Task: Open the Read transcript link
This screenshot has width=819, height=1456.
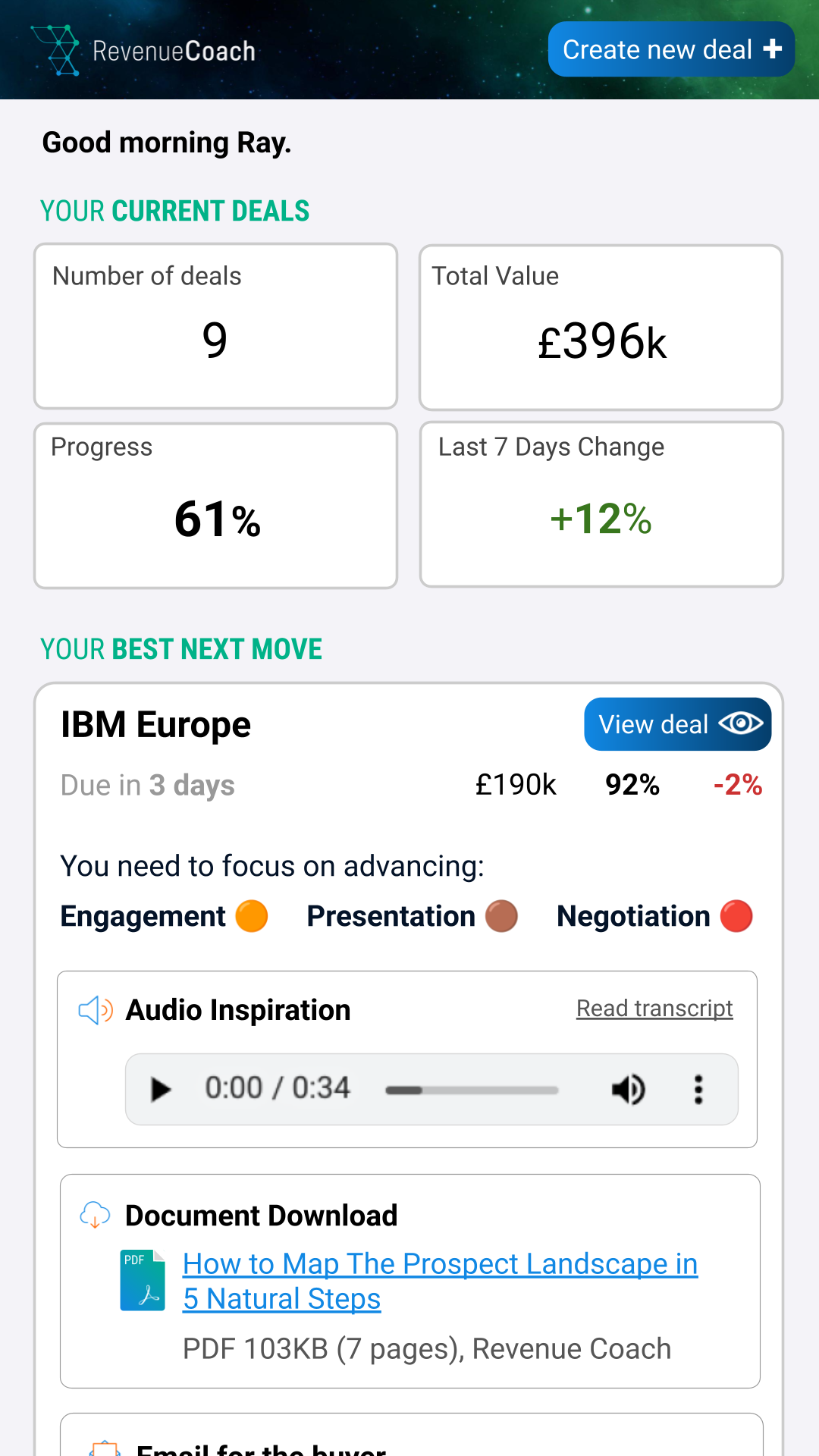Action: 654,1009
